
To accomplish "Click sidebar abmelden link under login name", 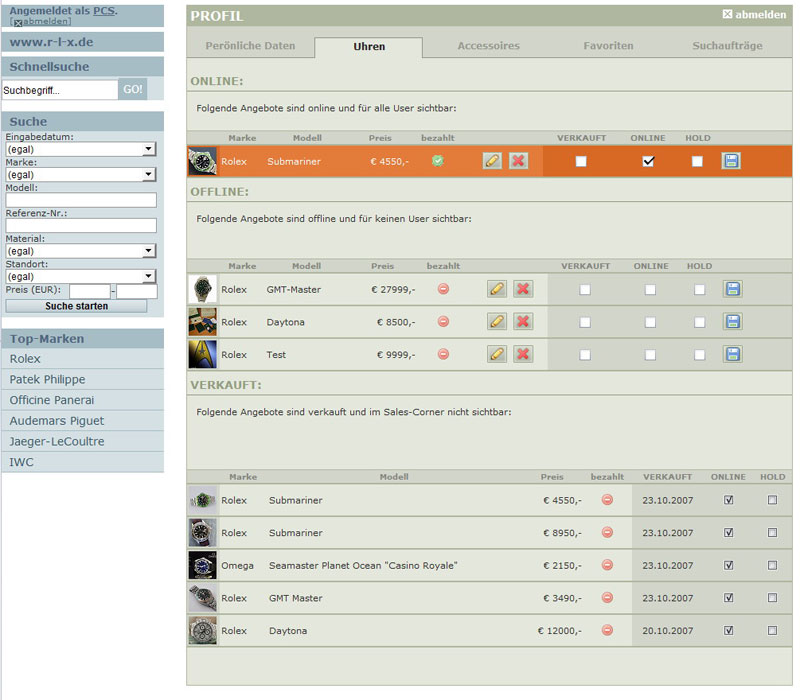I will [46, 21].
